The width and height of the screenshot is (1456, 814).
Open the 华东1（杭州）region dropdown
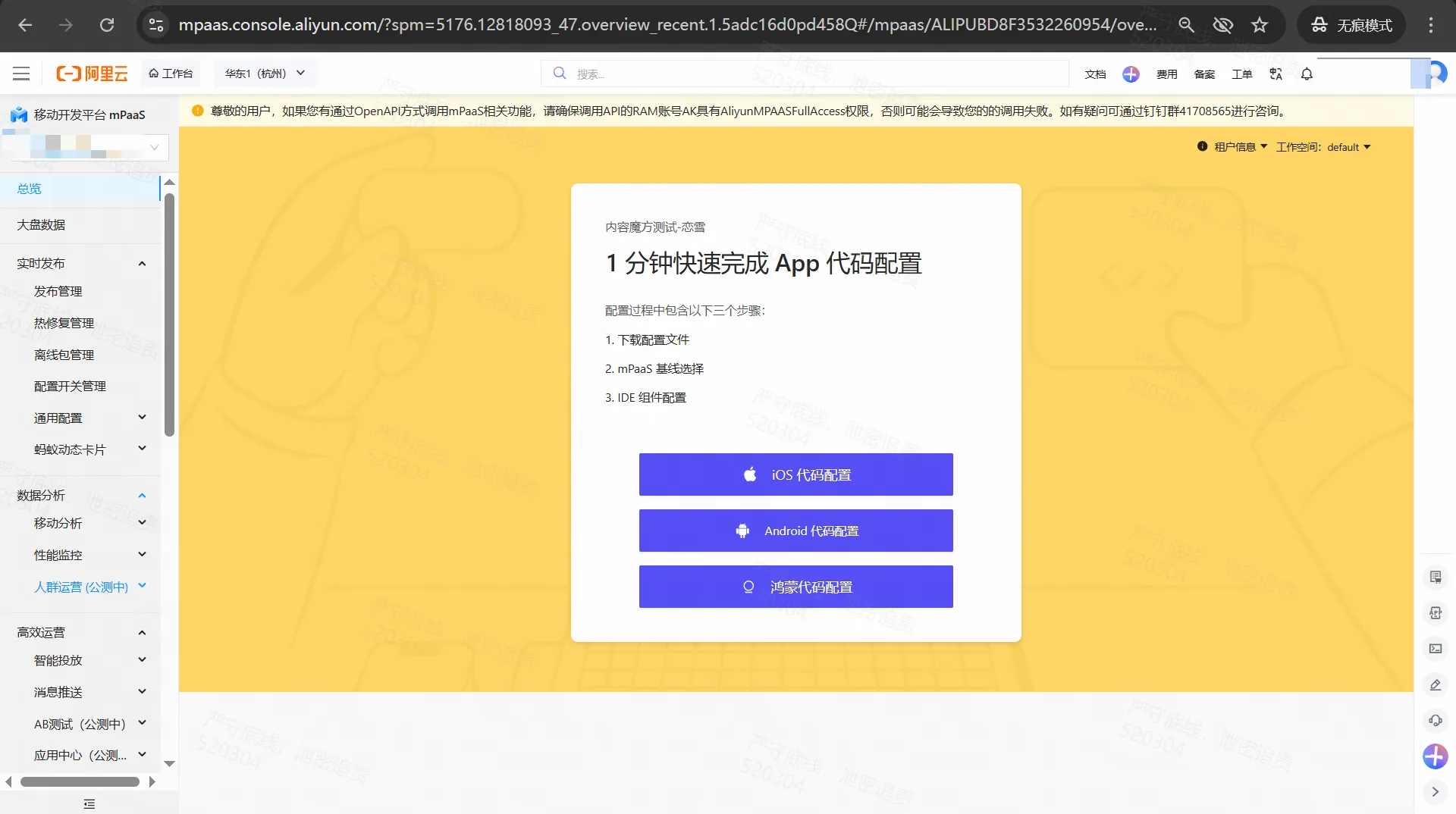point(265,74)
